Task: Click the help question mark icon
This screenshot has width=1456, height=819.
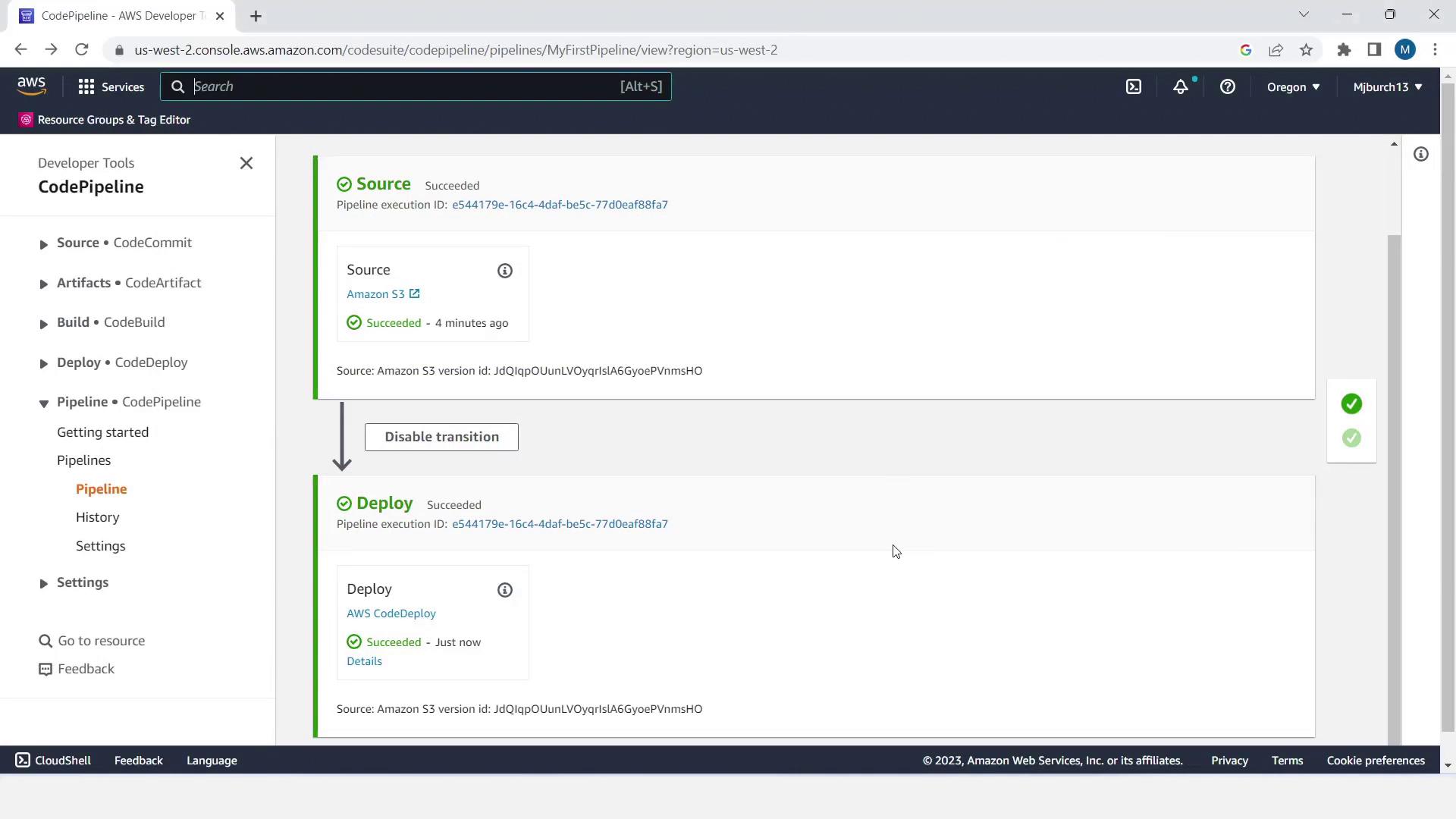Action: [1227, 86]
